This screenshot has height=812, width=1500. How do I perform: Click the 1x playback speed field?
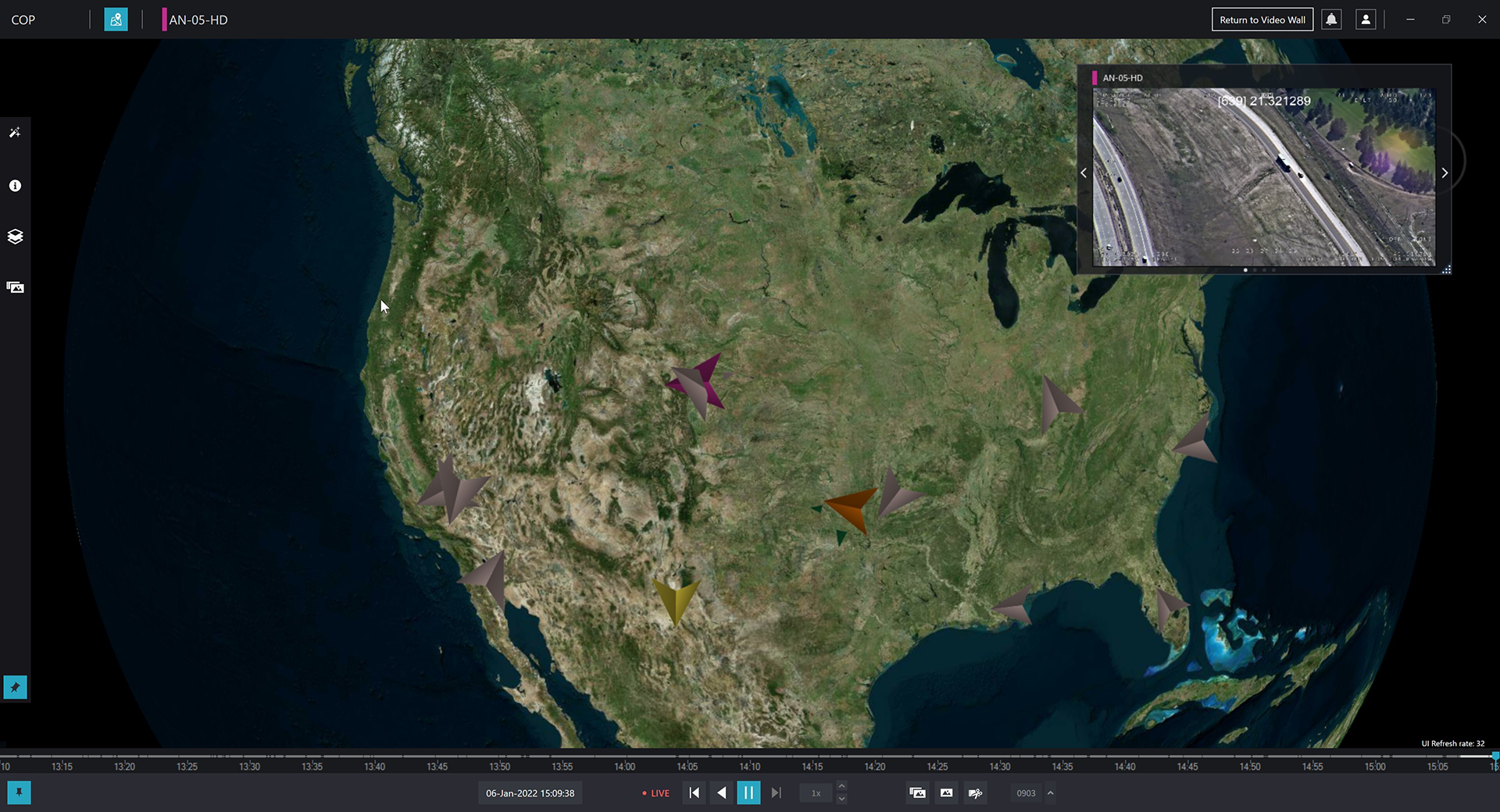[816, 793]
